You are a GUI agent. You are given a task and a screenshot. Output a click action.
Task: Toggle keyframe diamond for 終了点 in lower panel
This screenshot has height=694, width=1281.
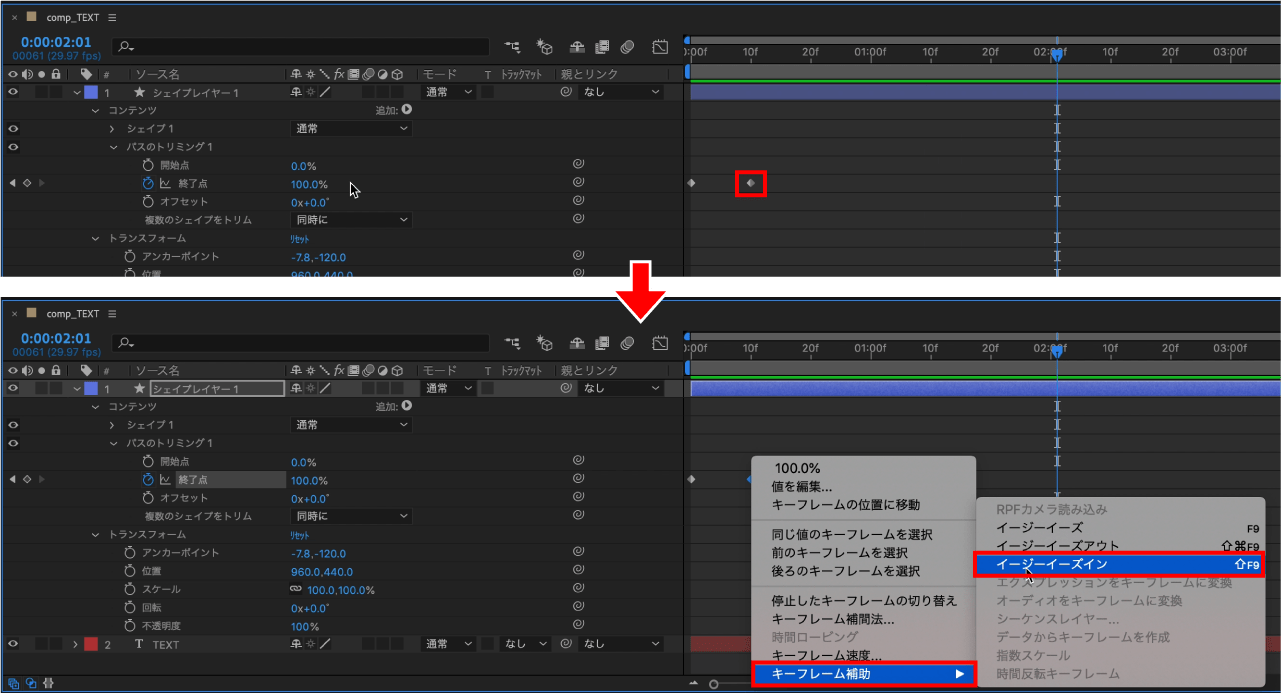point(27,480)
